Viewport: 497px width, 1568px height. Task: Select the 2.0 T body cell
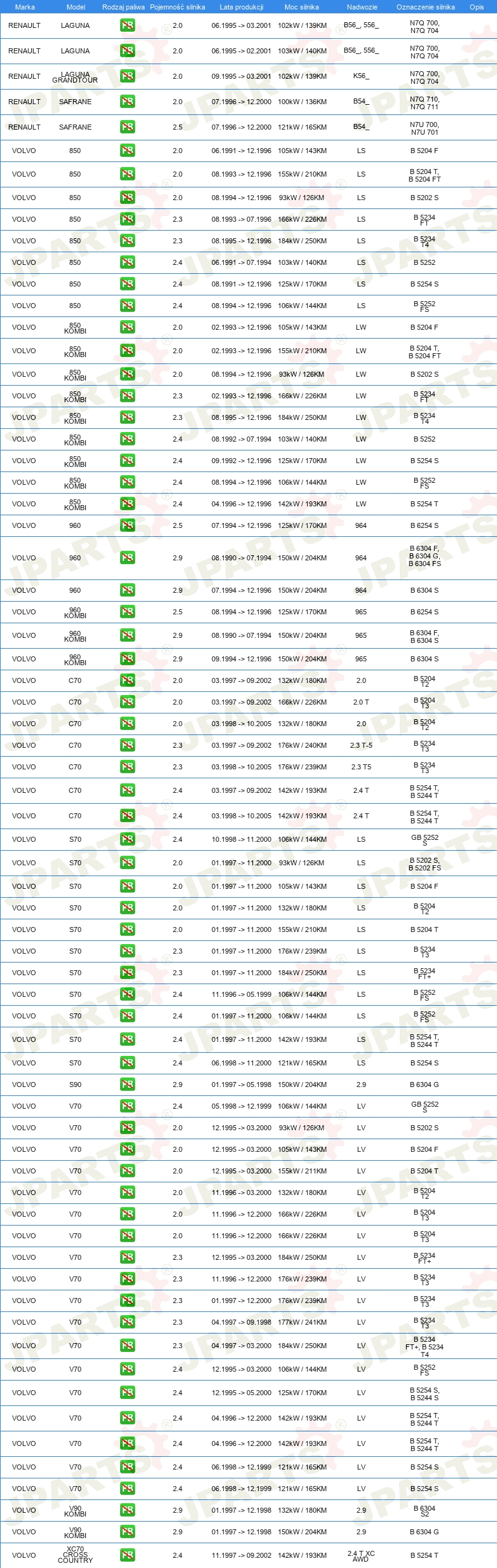pos(361,702)
